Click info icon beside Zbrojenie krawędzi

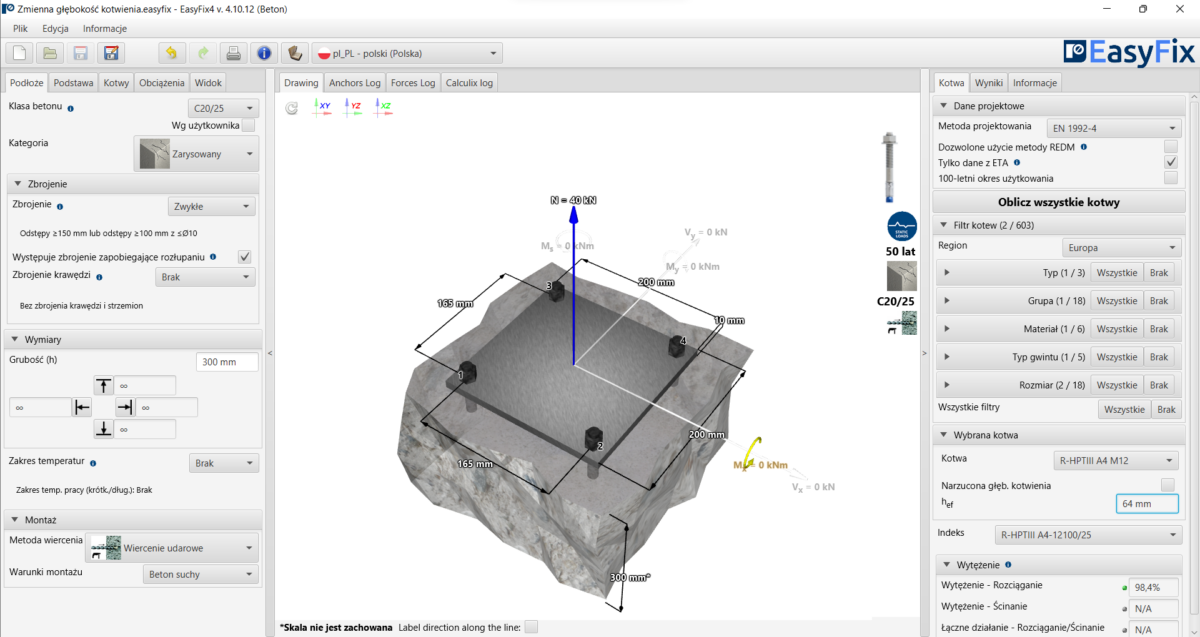(x=100, y=276)
